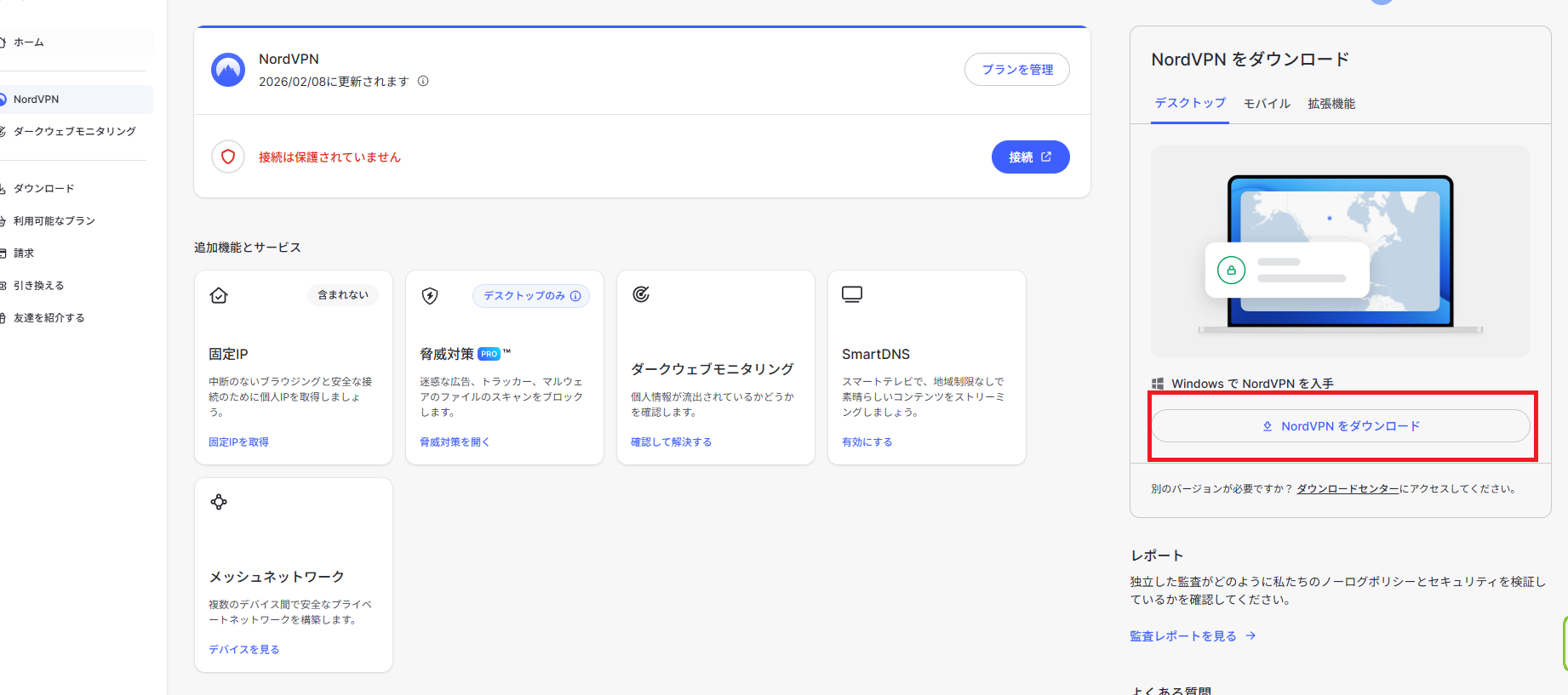This screenshot has height=695, width=1568.
Task: Click the laptop illustration in download panel
Action: [x=1341, y=252]
